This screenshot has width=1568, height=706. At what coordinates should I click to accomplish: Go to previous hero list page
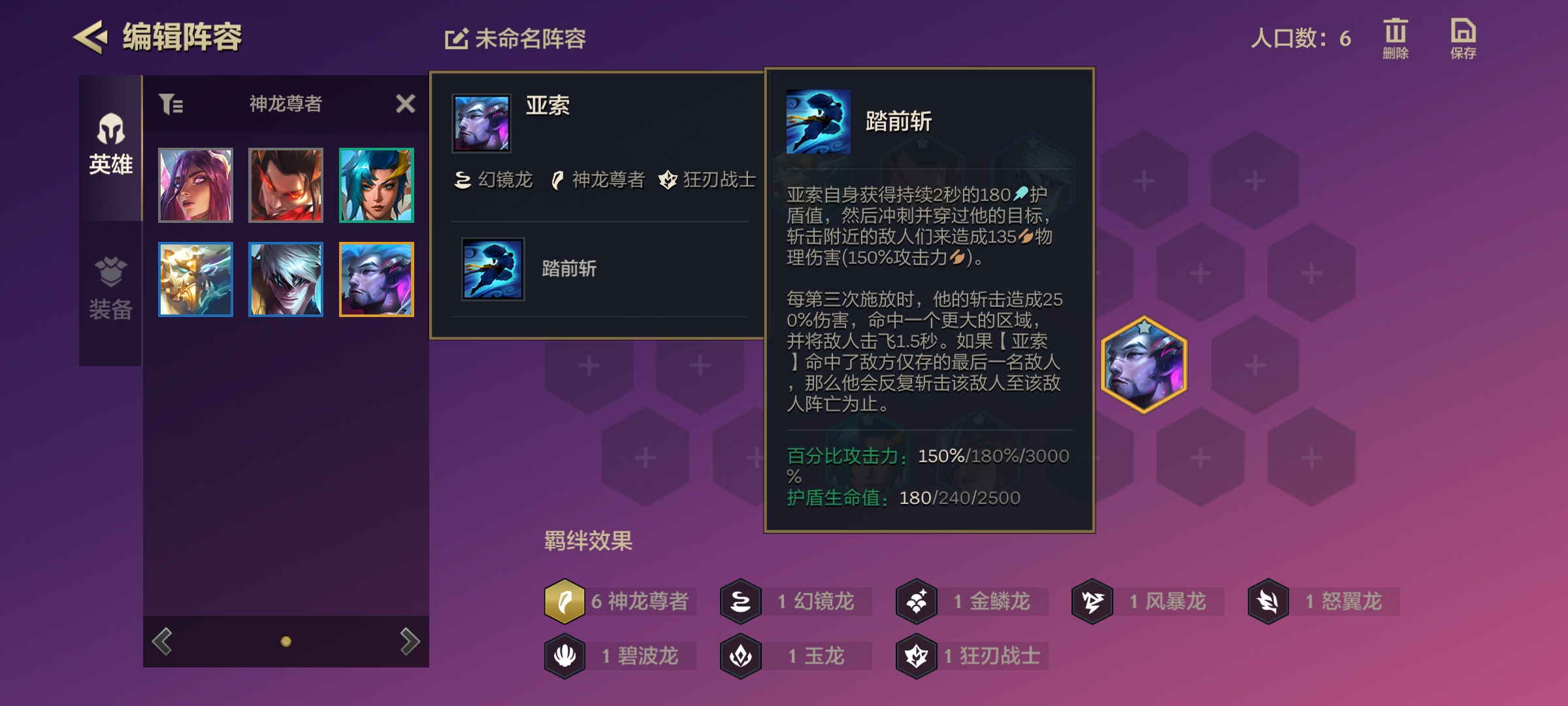click(x=162, y=641)
